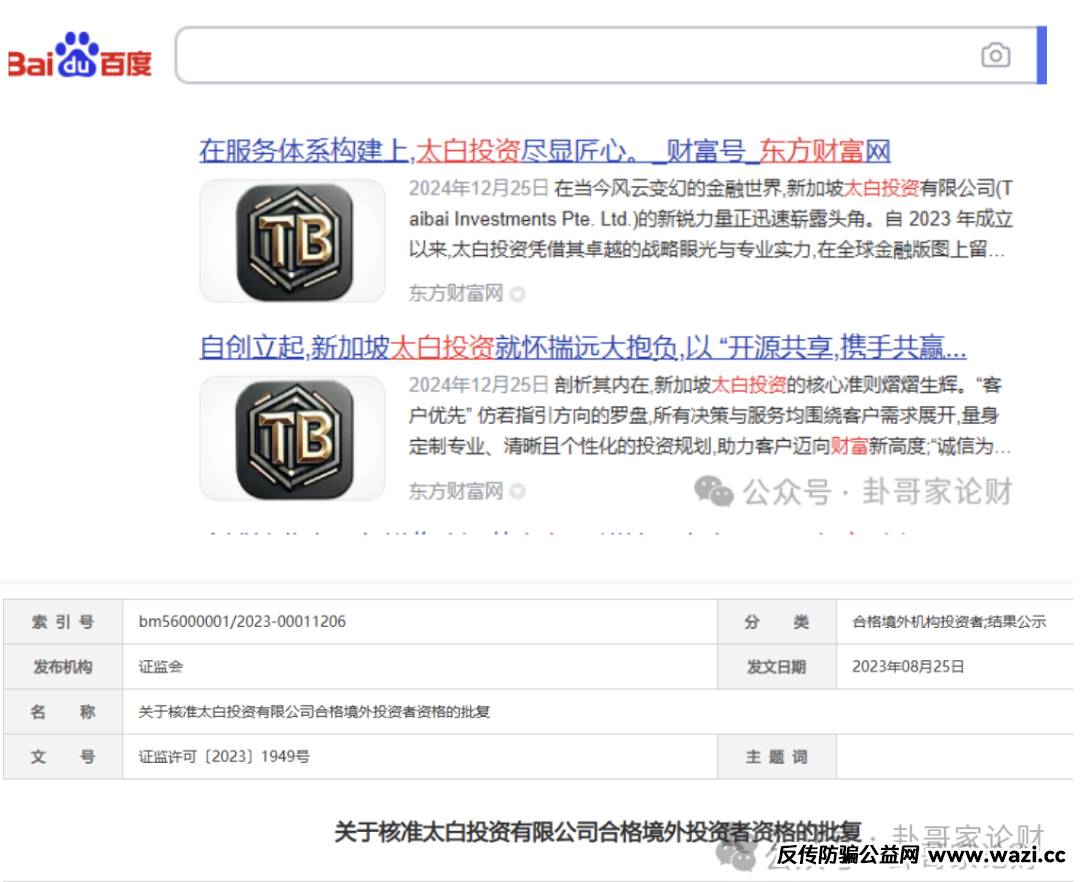Click the Baidu logo
The height and width of the screenshot is (882, 1080).
[x=78, y=56]
